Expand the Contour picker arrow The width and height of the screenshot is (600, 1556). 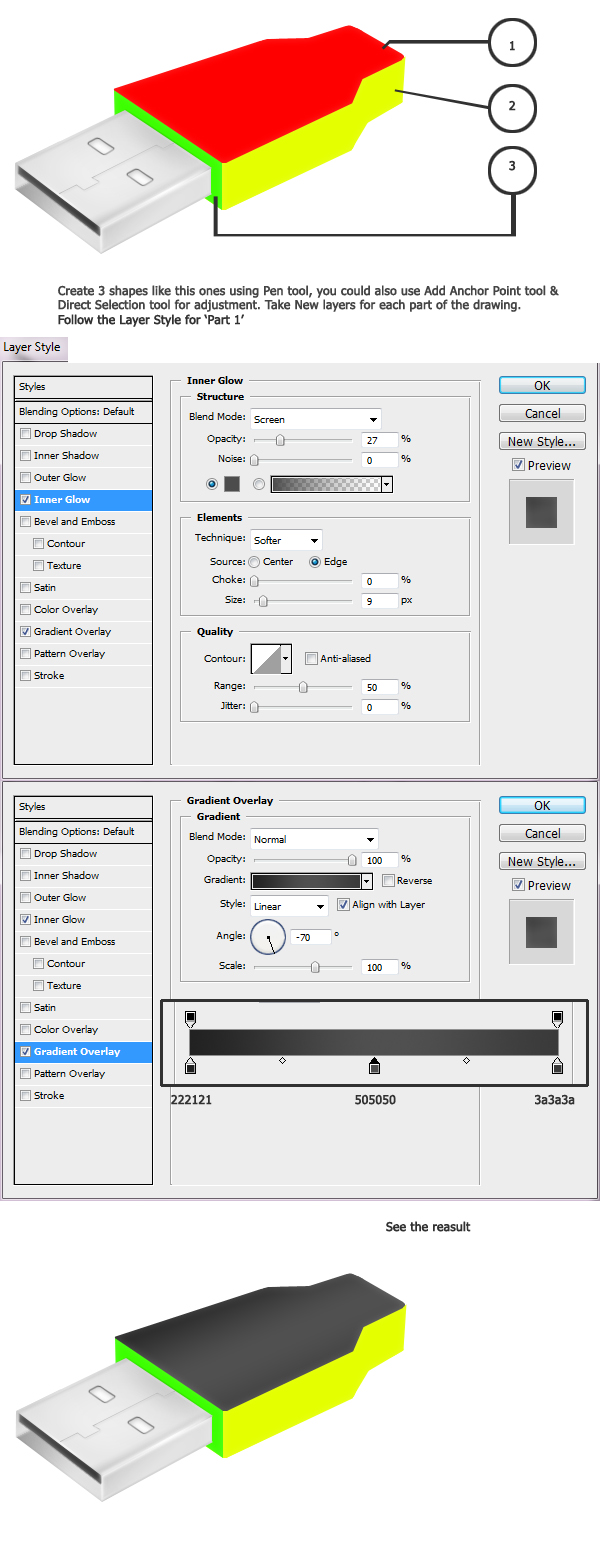pyautogui.click(x=286, y=658)
